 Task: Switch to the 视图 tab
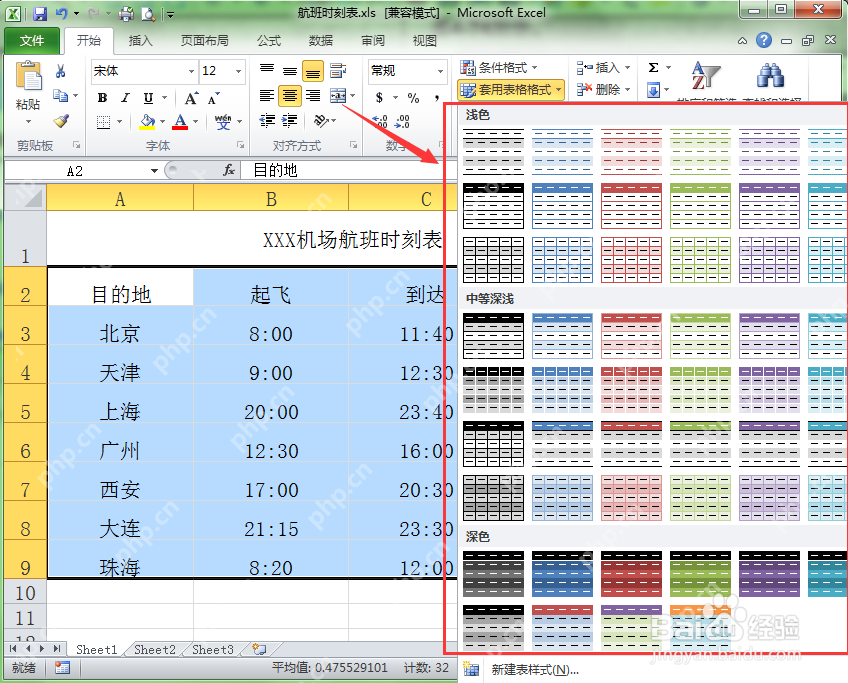click(x=425, y=41)
